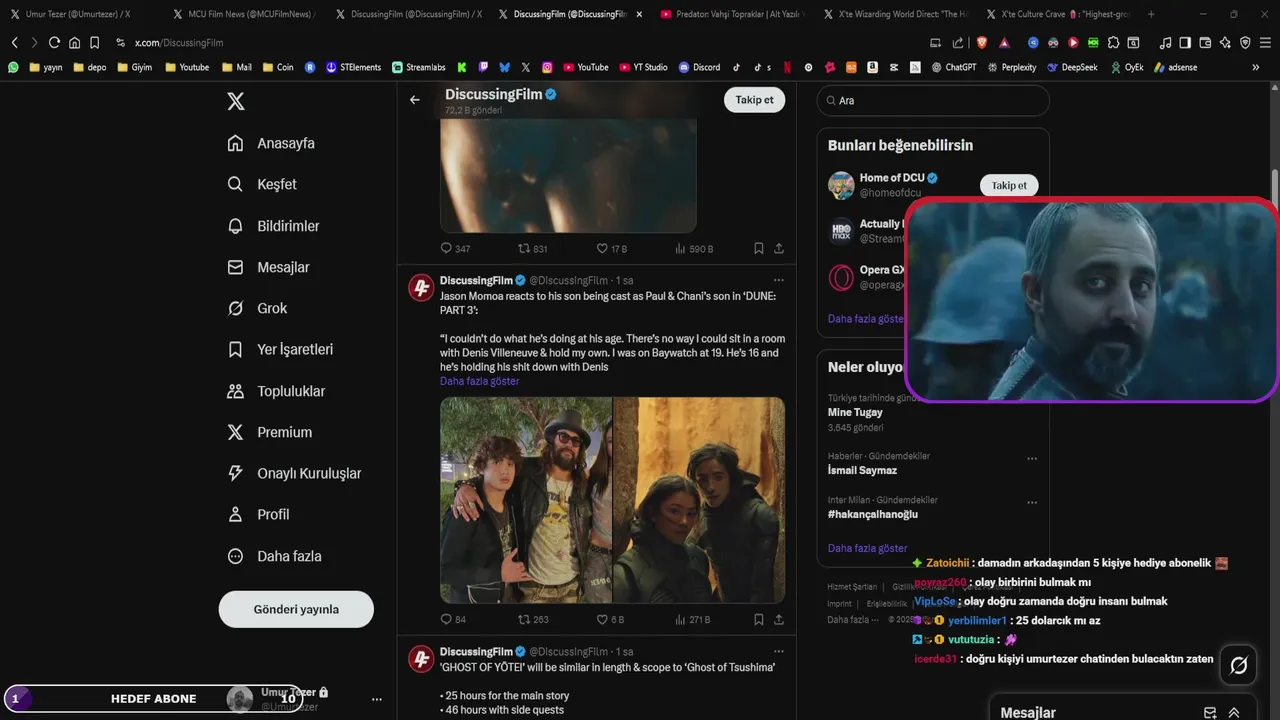Open the floating Grok button
1280x720 pixels.
pyautogui.click(x=1238, y=665)
